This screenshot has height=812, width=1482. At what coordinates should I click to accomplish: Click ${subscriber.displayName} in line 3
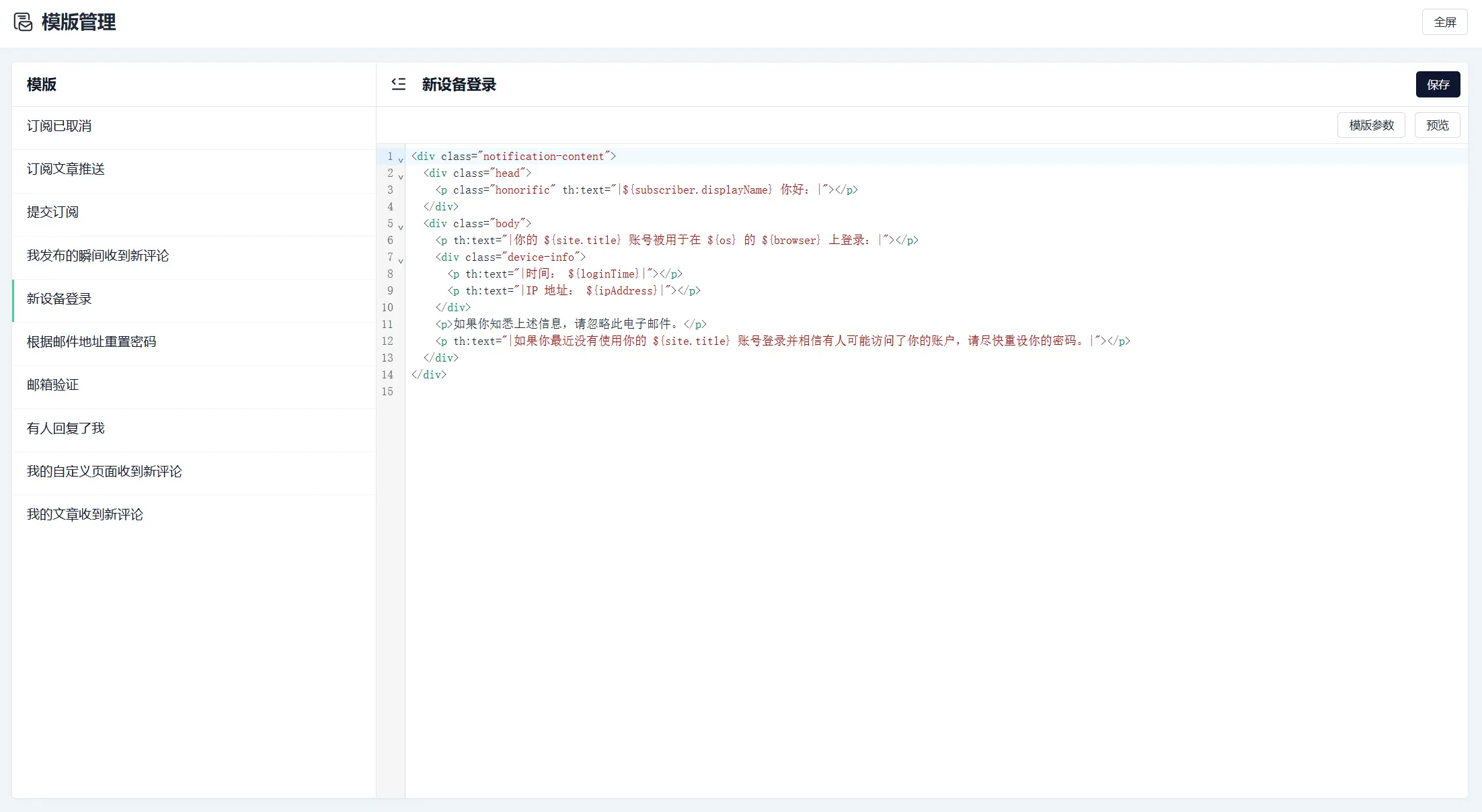pyautogui.click(x=697, y=190)
